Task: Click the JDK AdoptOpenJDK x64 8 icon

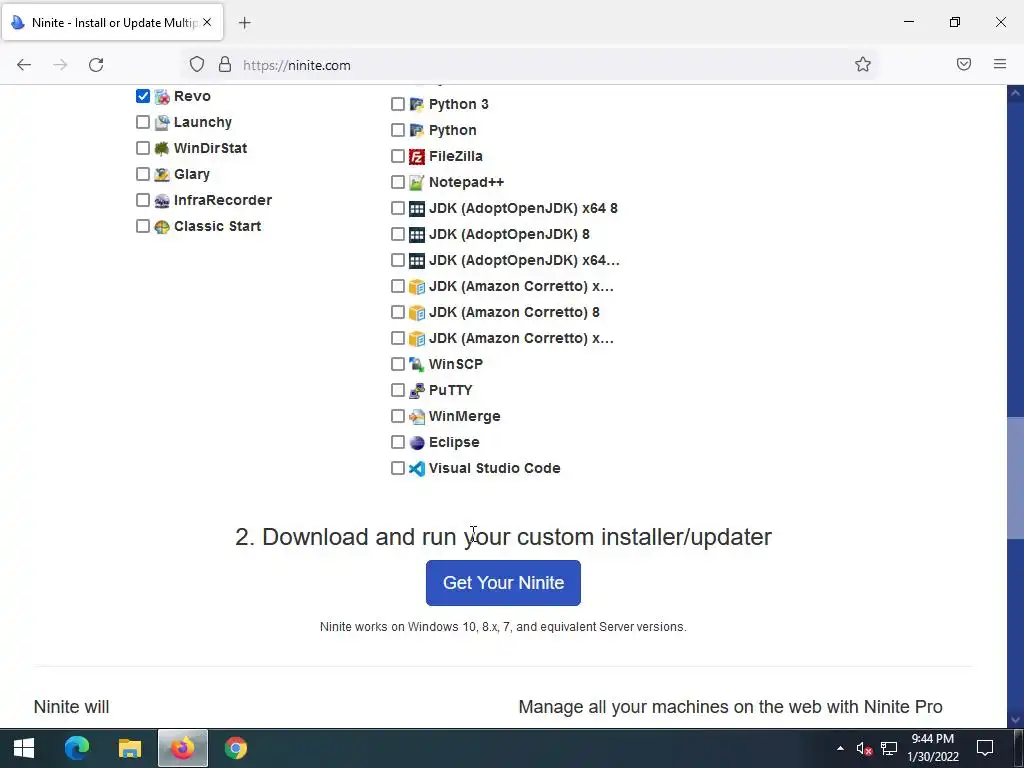Action: pyautogui.click(x=417, y=208)
